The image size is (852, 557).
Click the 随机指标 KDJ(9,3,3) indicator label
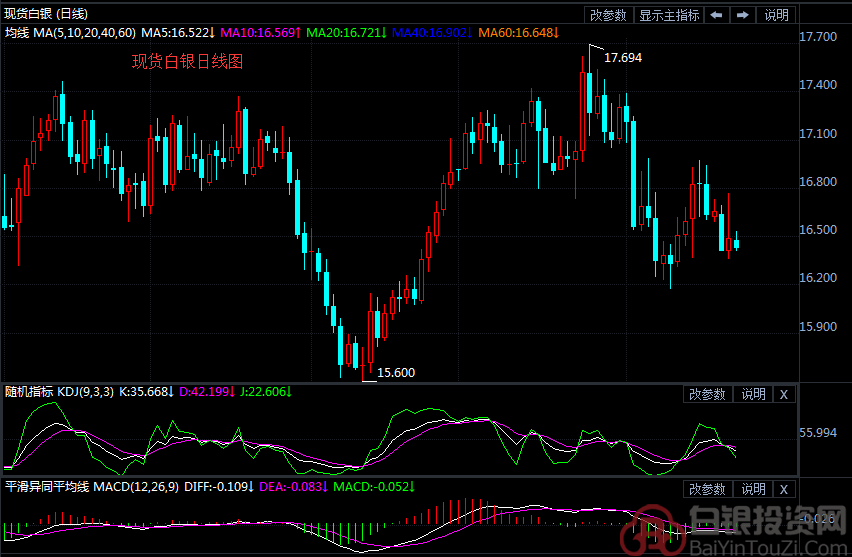pyautogui.click(x=70, y=394)
